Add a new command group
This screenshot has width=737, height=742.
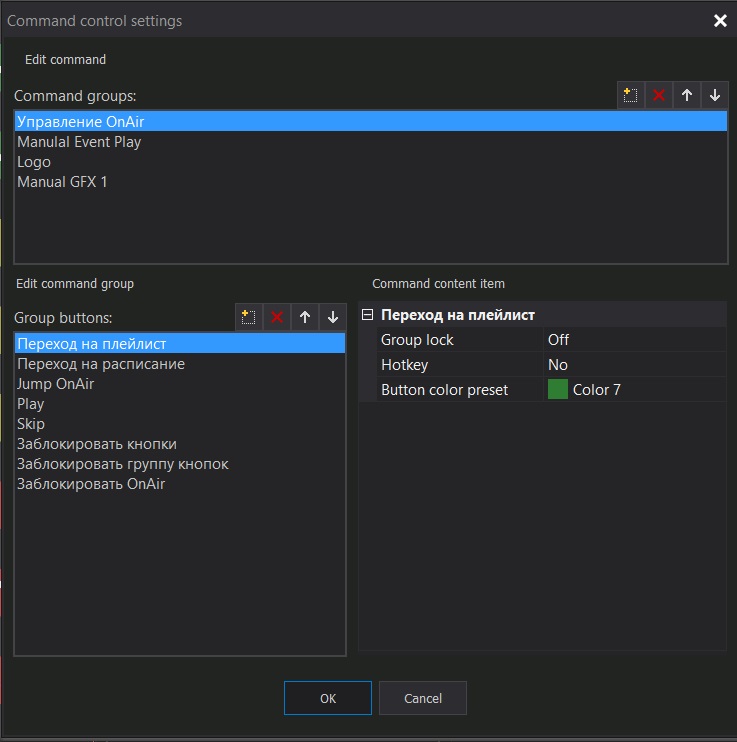(630, 95)
